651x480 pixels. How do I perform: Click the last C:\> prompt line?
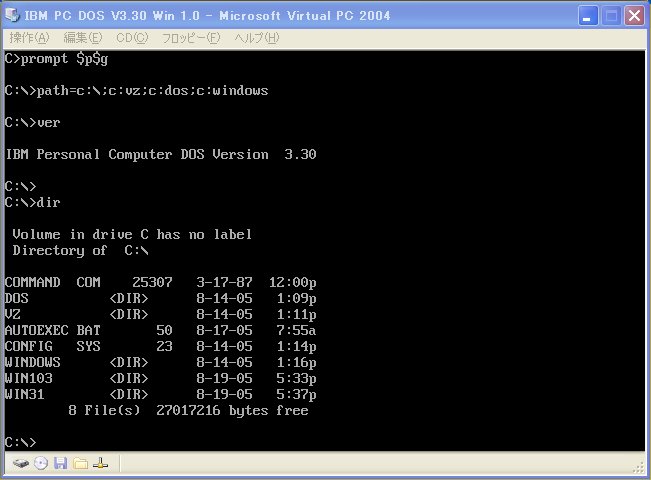coord(21,443)
